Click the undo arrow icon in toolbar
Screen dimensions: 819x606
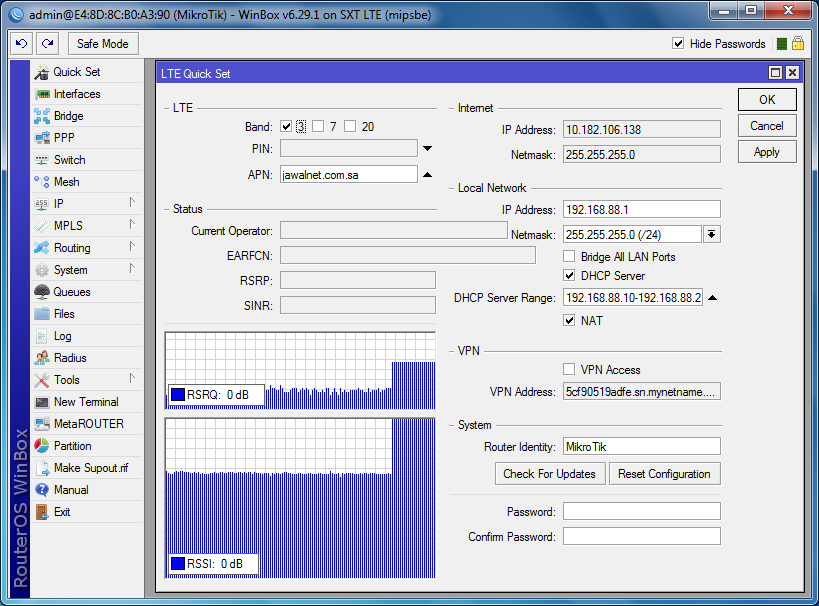click(x=21, y=44)
